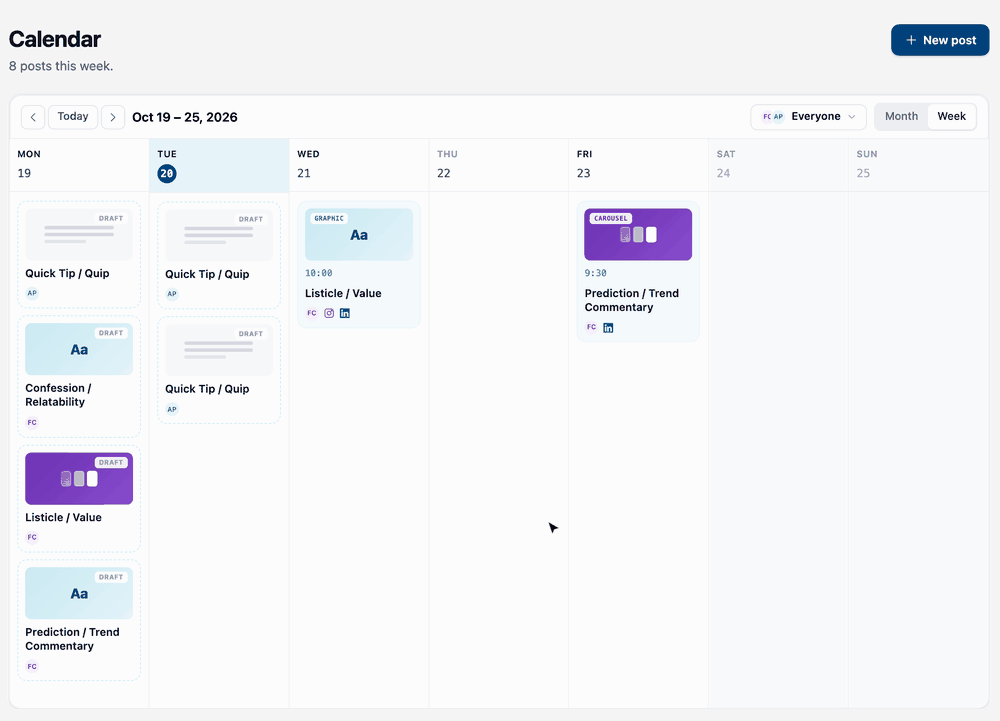Click Monday Confession / Relatability title
This screenshot has width=1000, height=721.
pyautogui.click(x=58, y=395)
